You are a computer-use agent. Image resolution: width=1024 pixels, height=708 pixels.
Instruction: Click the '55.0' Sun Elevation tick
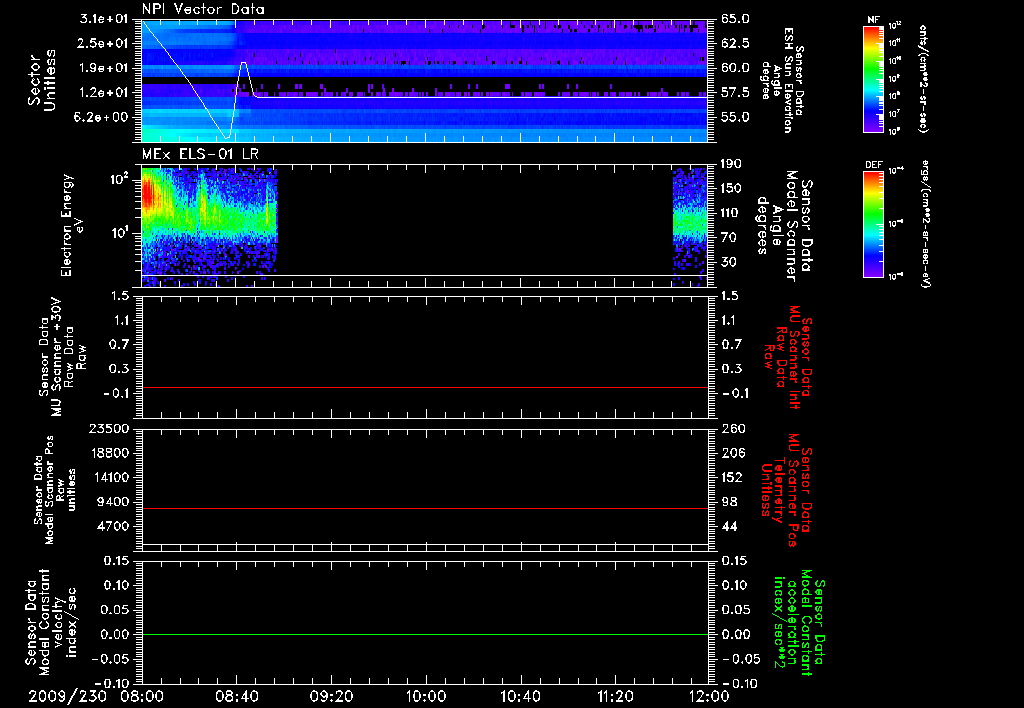[x=735, y=118]
